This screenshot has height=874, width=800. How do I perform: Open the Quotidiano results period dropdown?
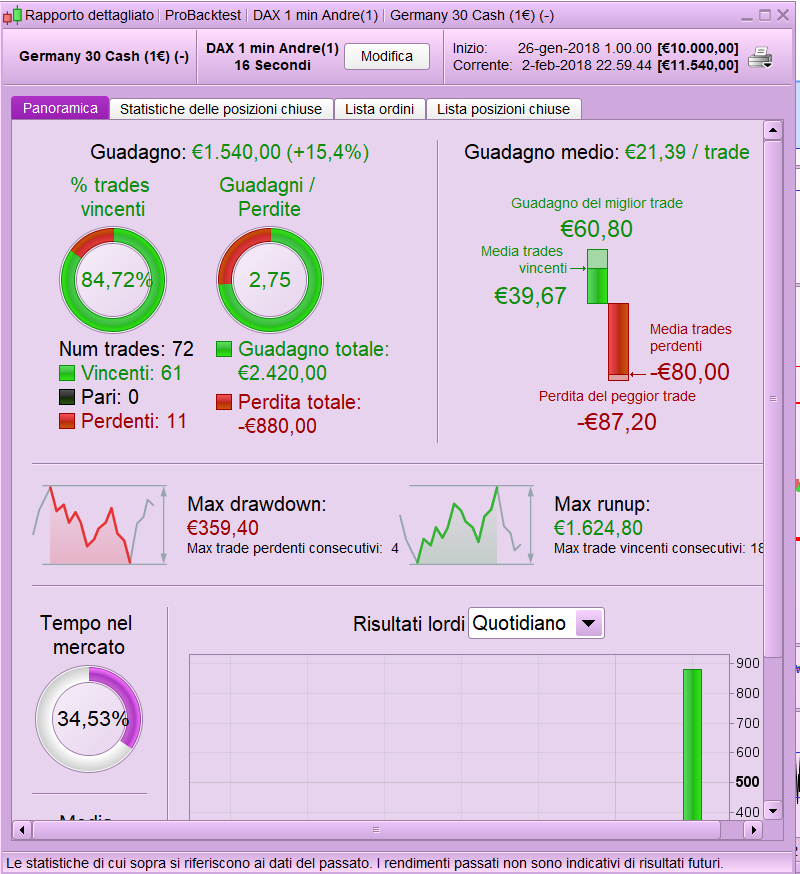click(536, 623)
